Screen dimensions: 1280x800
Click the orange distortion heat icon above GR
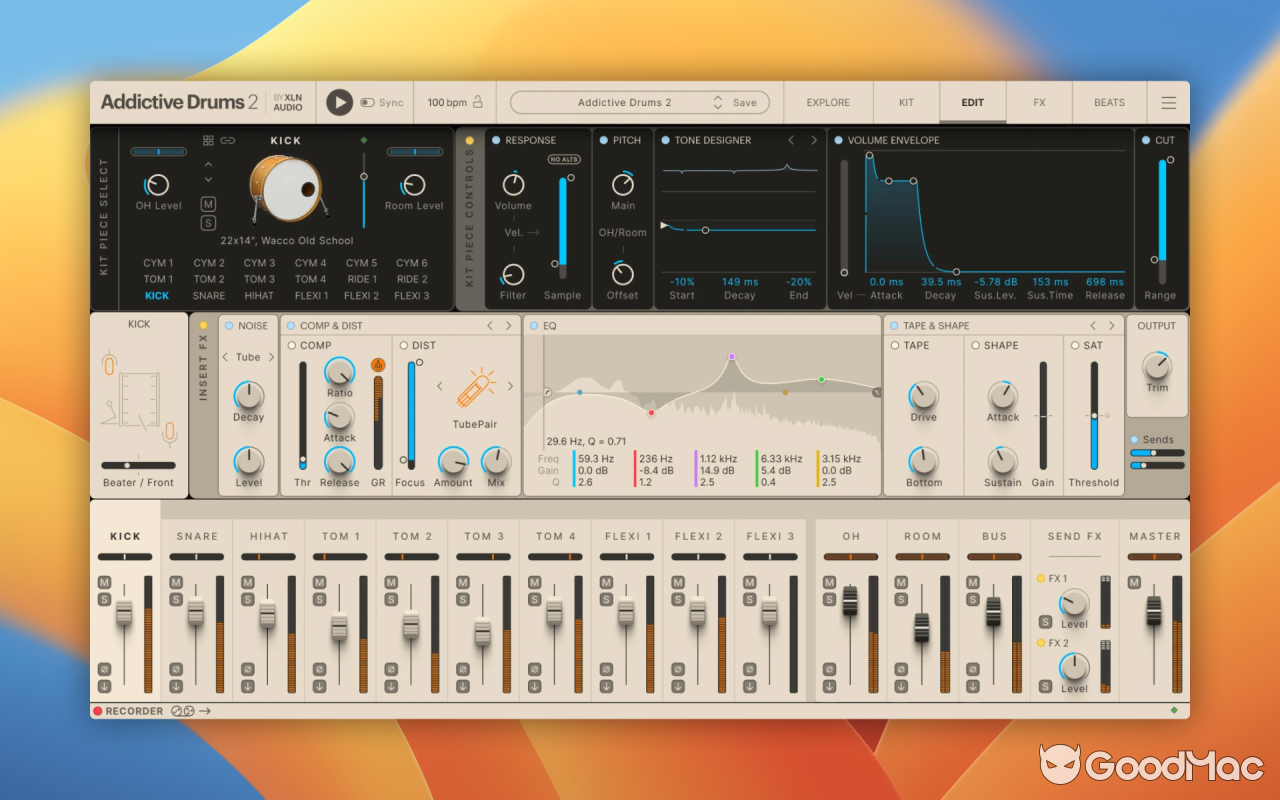[378, 365]
